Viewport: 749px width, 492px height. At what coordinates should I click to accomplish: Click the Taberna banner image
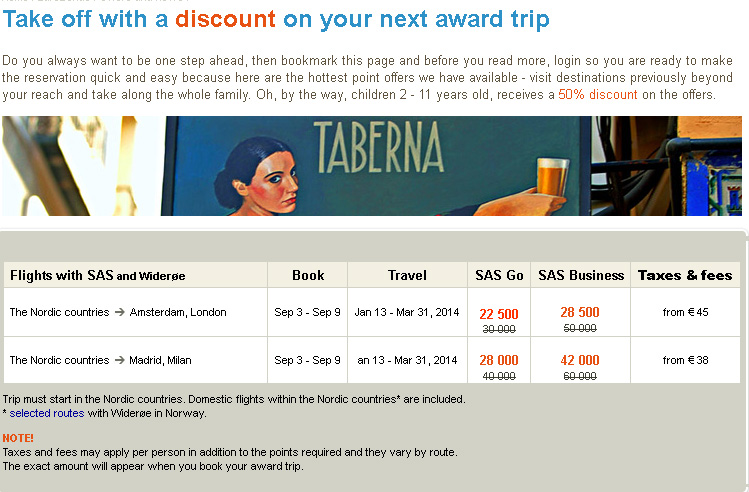(x=371, y=166)
